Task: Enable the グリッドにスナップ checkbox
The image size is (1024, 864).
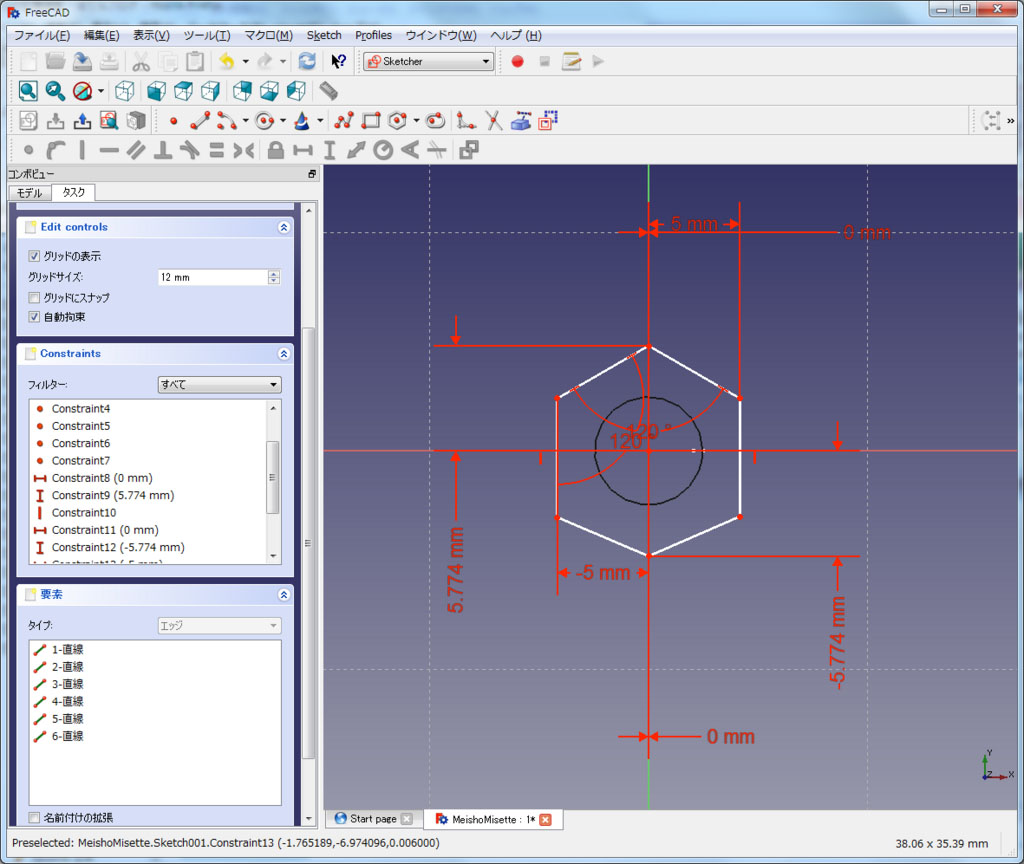Action: tap(35, 298)
